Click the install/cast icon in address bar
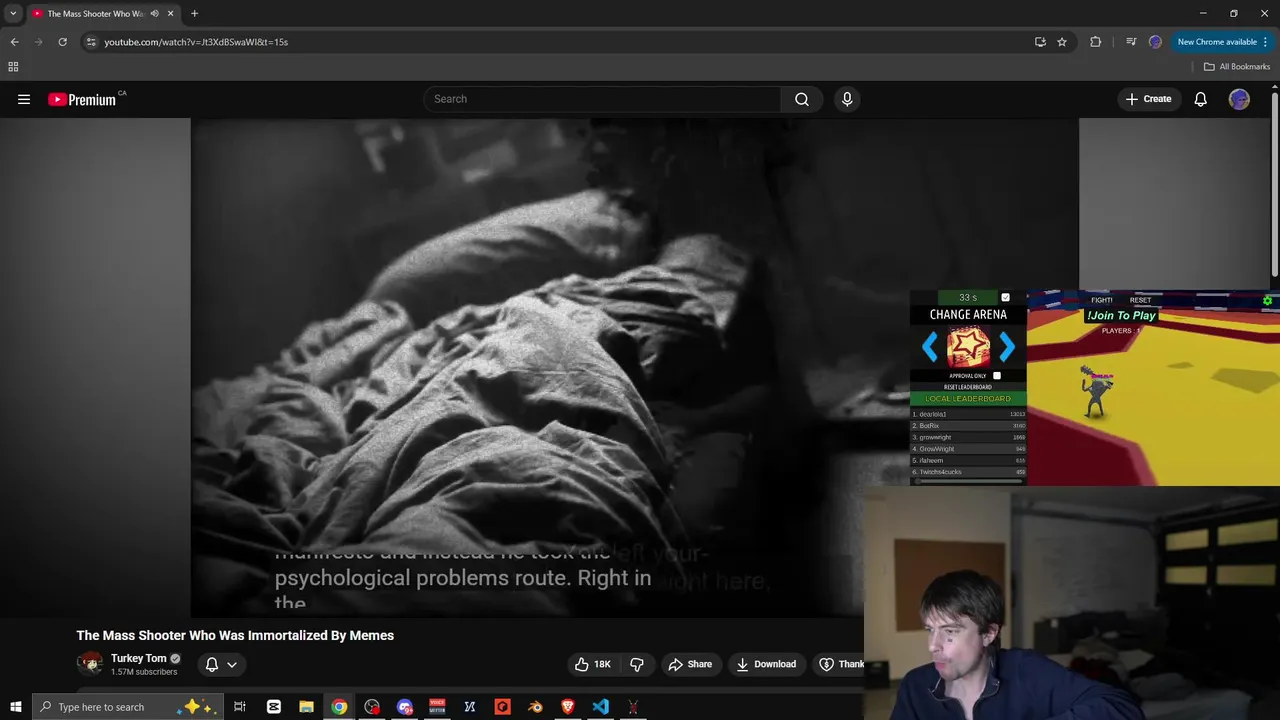 pyautogui.click(x=1040, y=42)
